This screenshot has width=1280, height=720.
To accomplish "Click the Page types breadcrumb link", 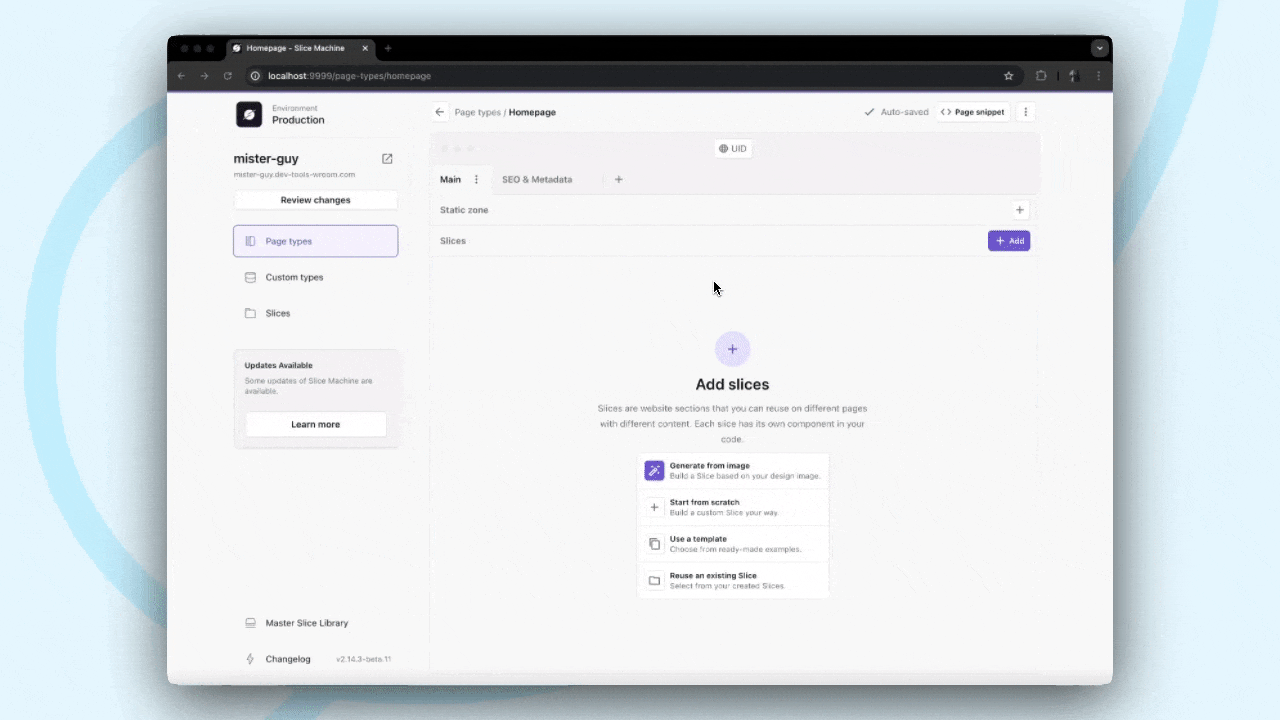I will (x=478, y=112).
